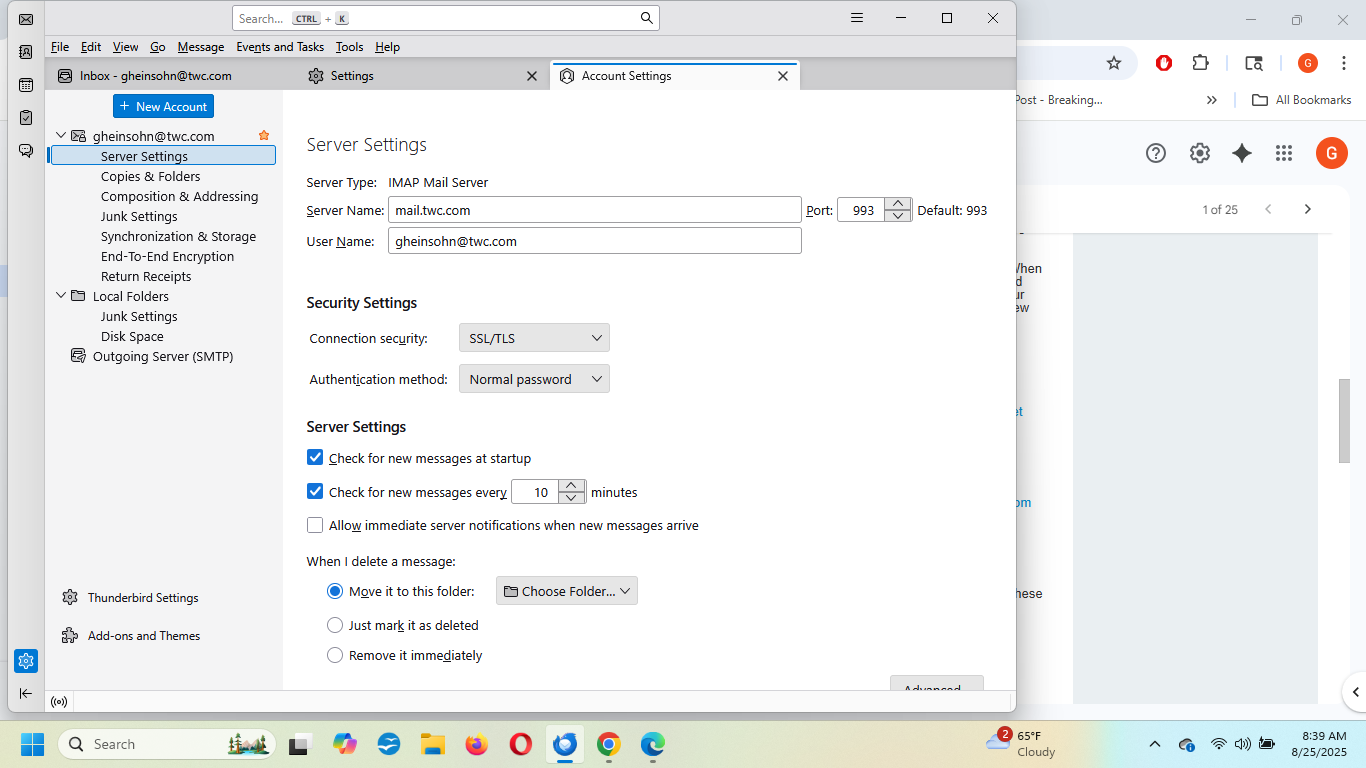Select Move it to this folder option
Image resolution: width=1366 pixels, height=768 pixels.
point(335,591)
